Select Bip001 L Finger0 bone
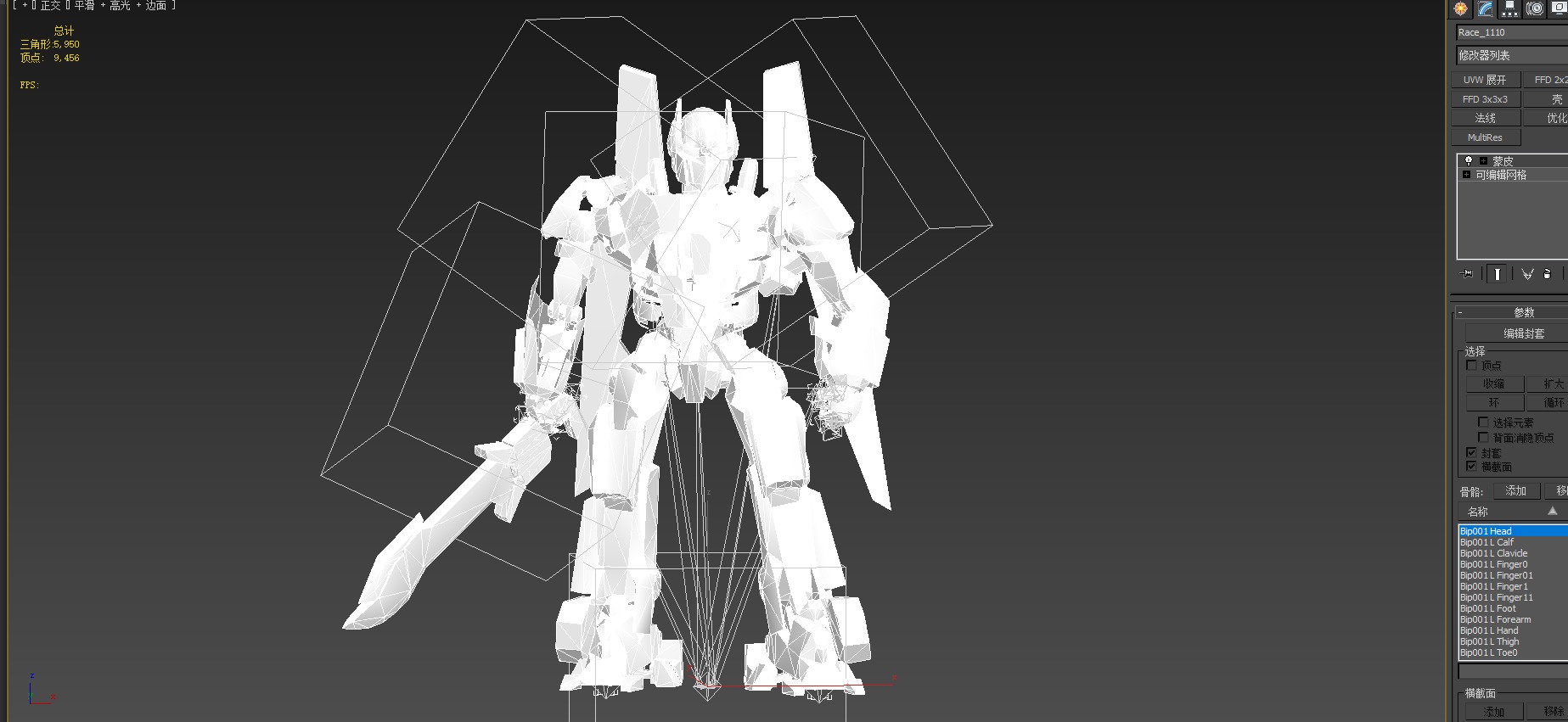Viewport: 1568px width, 722px height. [1513, 564]
